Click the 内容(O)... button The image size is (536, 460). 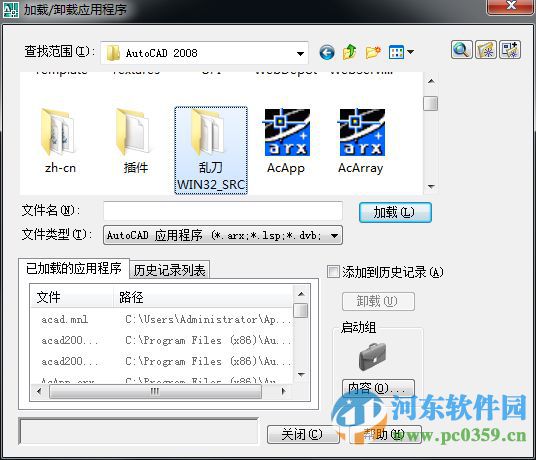[378, 388]
